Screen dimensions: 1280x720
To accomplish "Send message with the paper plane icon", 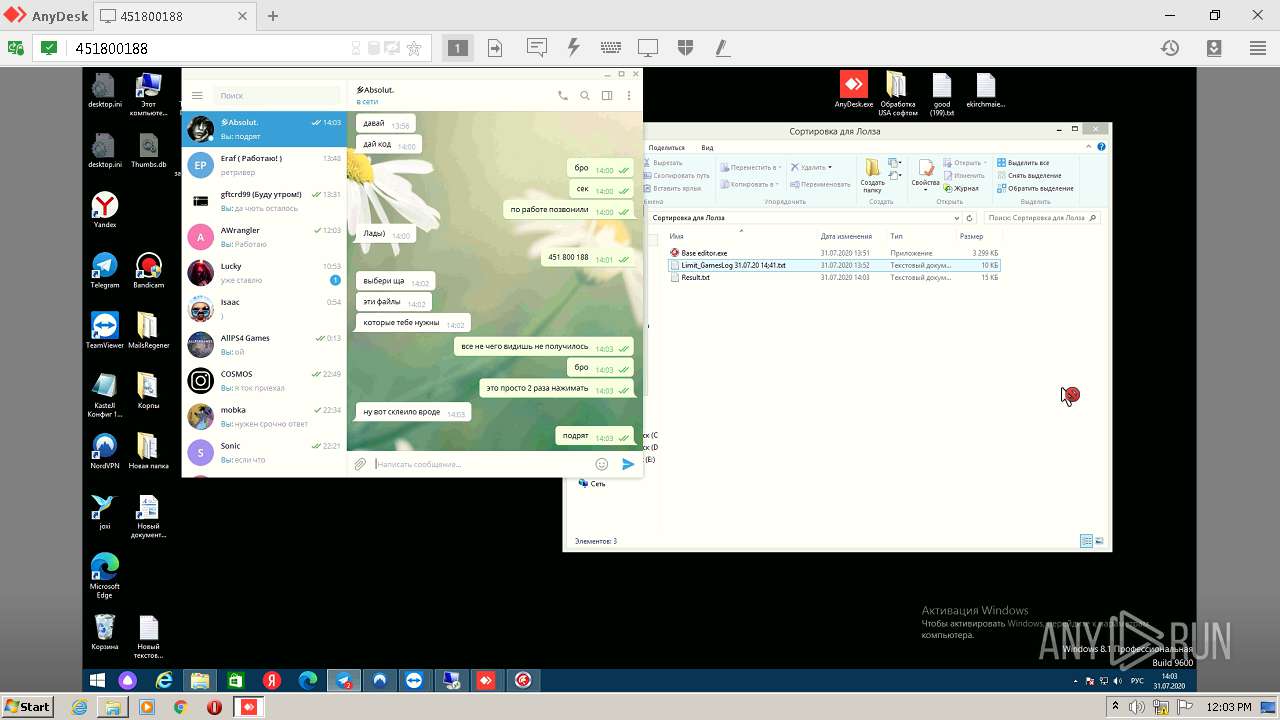I will (628, 464).
